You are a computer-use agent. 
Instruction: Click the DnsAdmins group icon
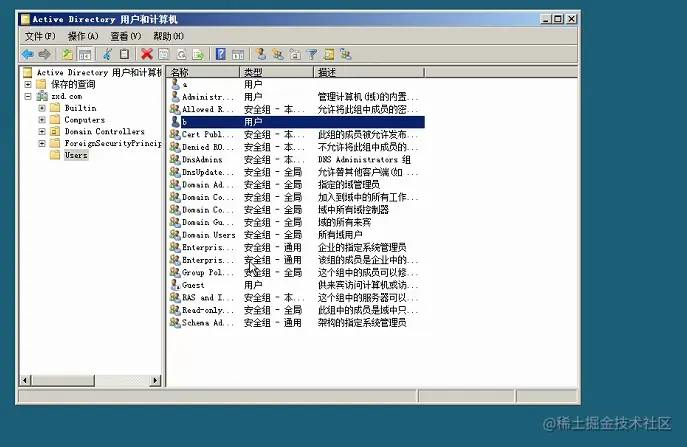[x=175, y=160]
